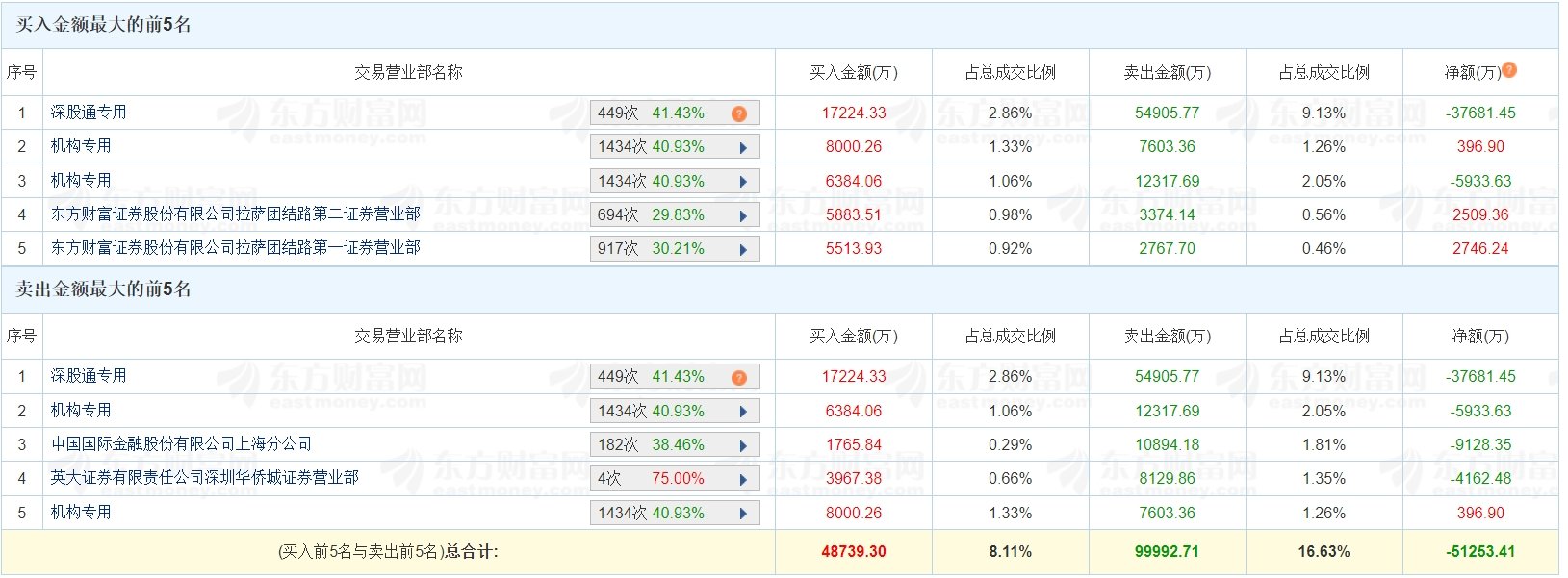Click 买入金额(万) column header in buy table
Screen dimensions: 1568x578
pos(854,72)
